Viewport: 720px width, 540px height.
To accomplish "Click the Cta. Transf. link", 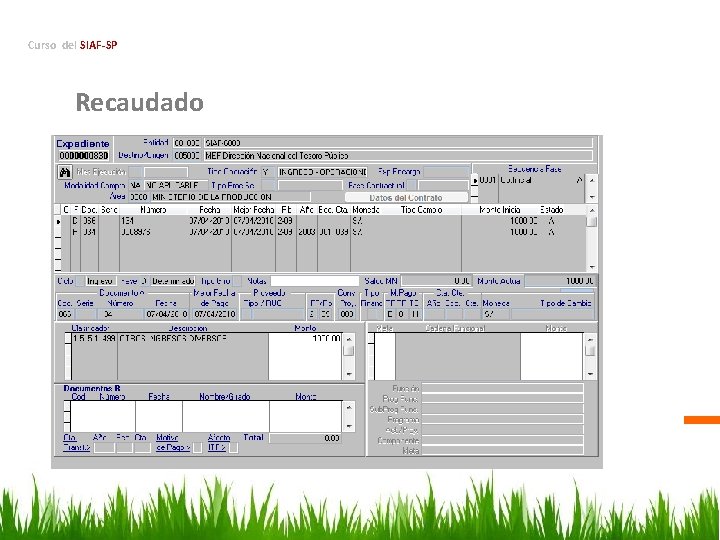I will (76, 443).
